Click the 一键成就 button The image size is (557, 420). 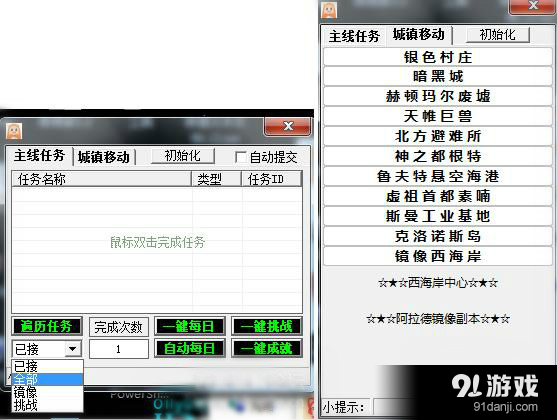[267, 348]
